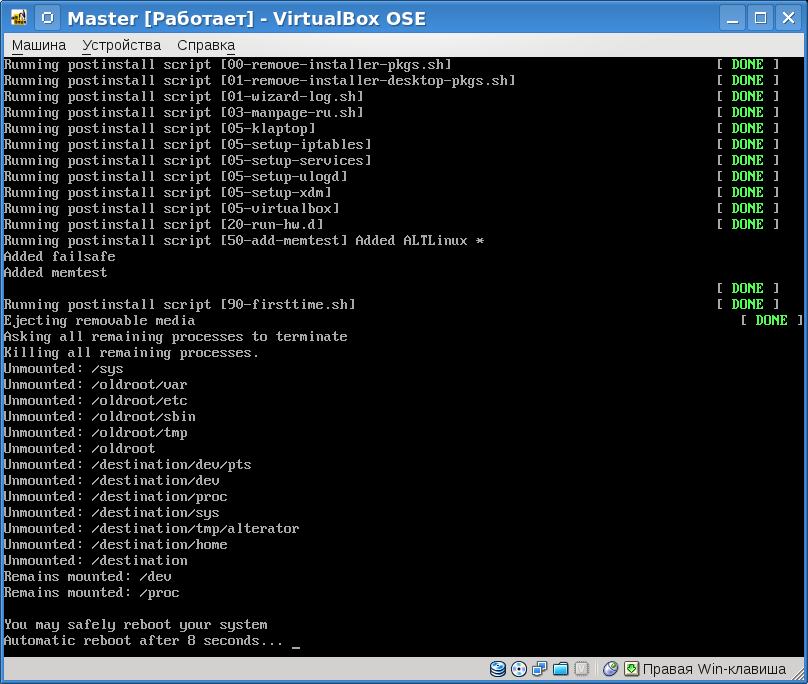Close the Master virtual machine window

click(x=787, y=17)
